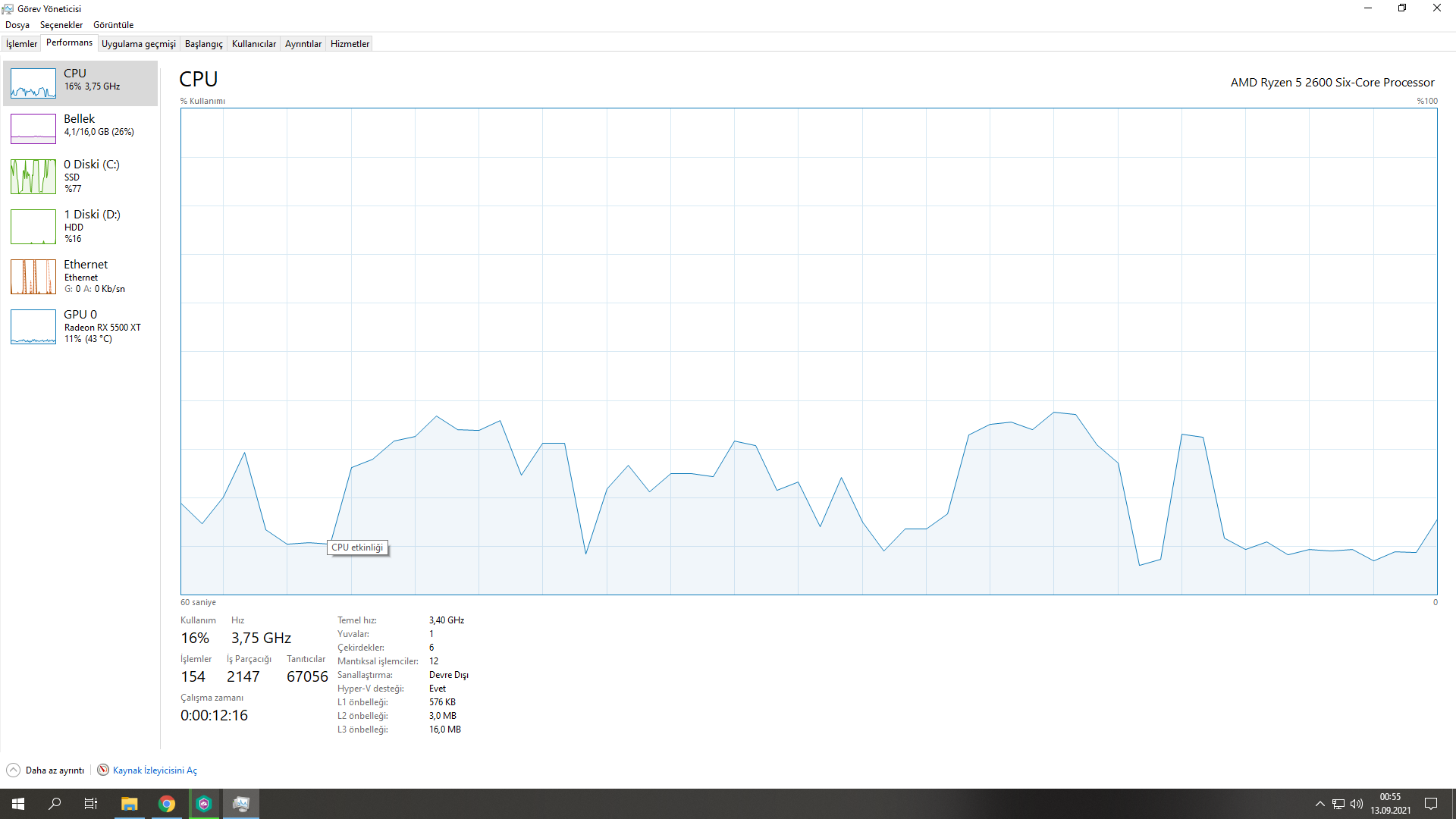
Task: Collapse view with Daha az ayrıntı arrow
Action: click(x=14, y=770)
